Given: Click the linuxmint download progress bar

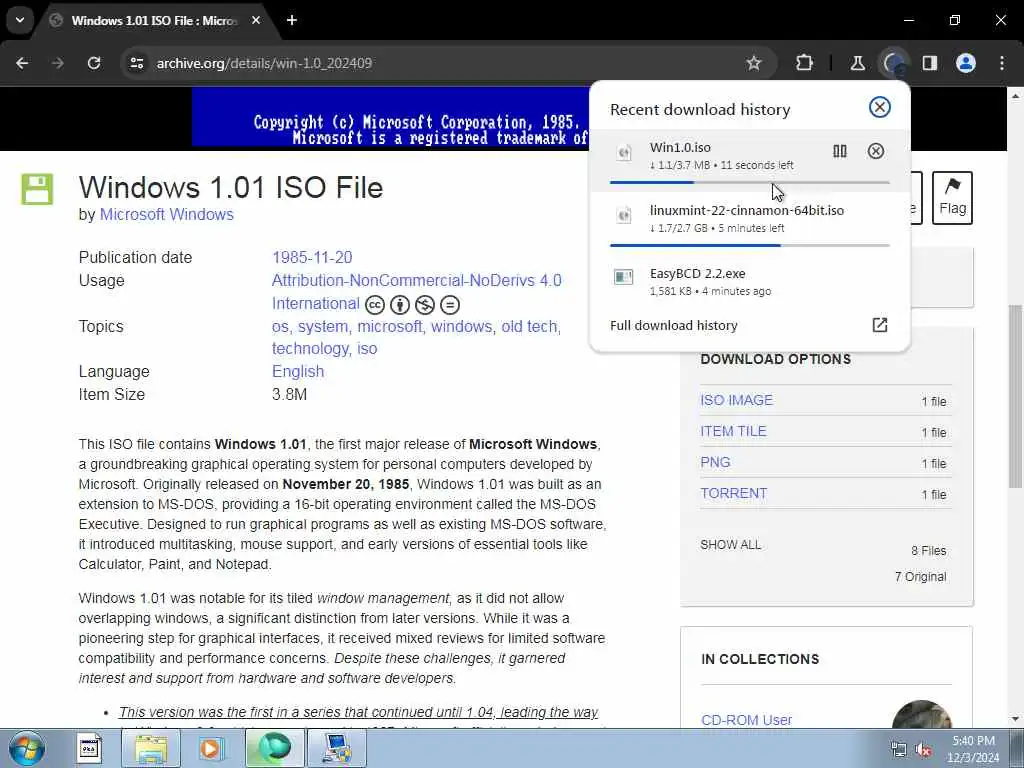Looking at the screenshot, I should click(749, 246).
